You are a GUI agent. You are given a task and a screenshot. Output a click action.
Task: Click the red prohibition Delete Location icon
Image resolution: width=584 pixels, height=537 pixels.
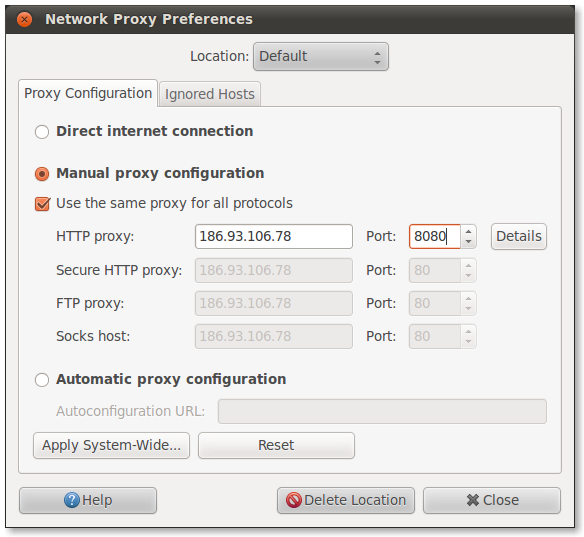[293, 500]
